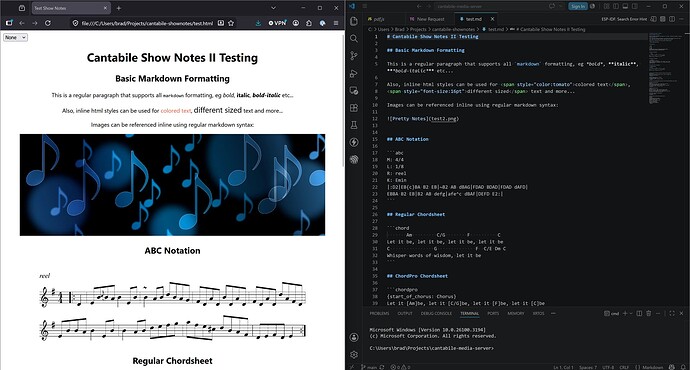
Task: Open a new browser tab
Action: pos(119,8)
